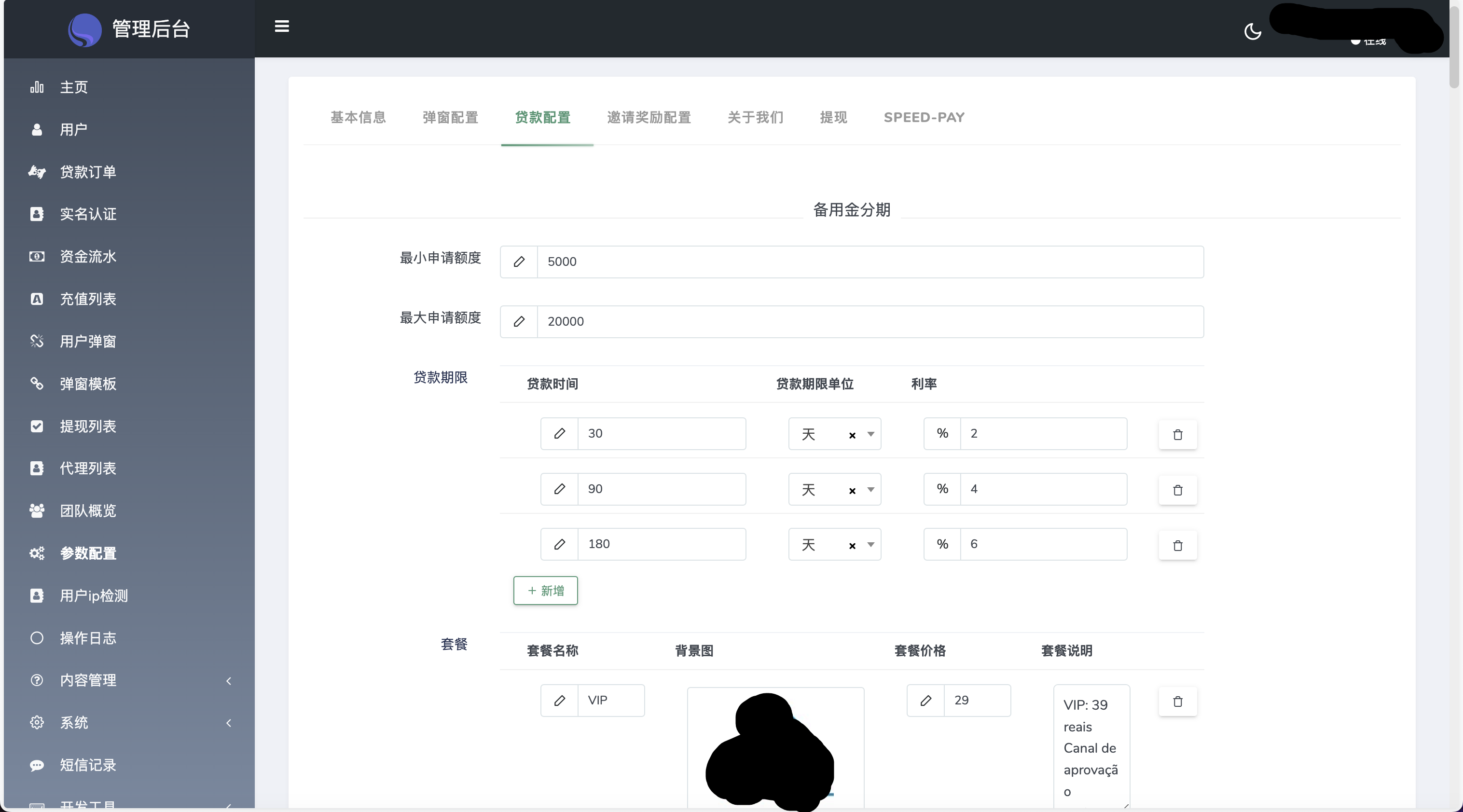Switch to 邀请奖励配置 tab
The width and height of the screenshot is (1463, 812).
pos(649,118)
